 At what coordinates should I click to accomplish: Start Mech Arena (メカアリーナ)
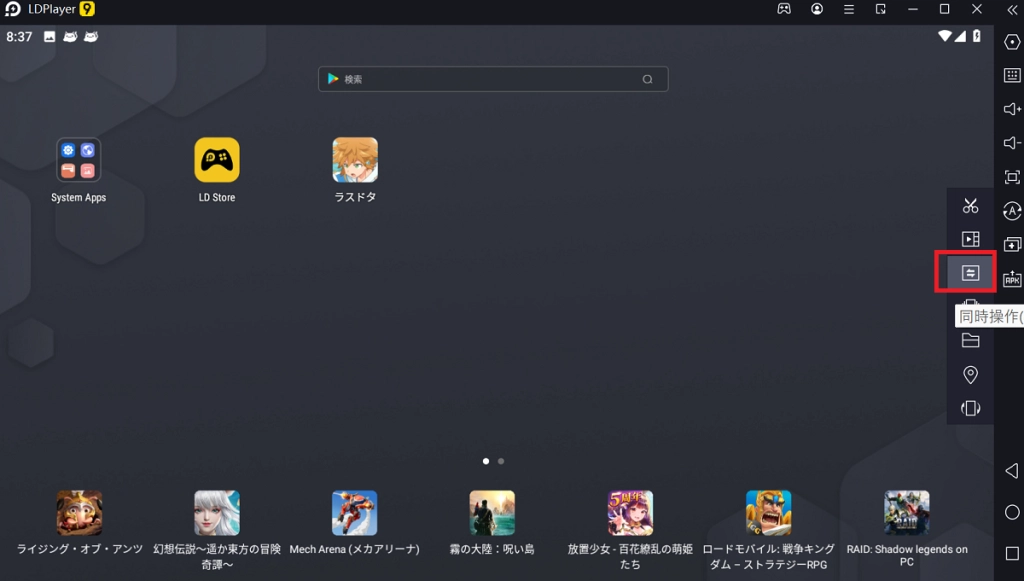(x=355, y=513)
